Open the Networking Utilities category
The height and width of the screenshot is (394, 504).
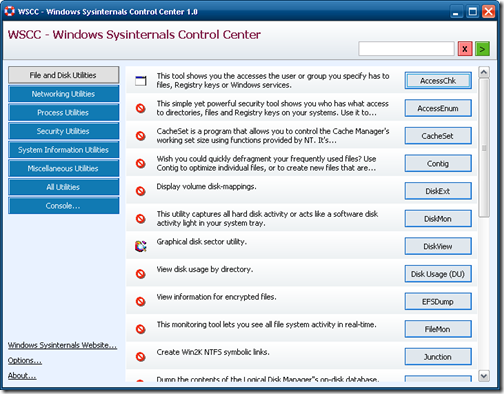(63, 94)
